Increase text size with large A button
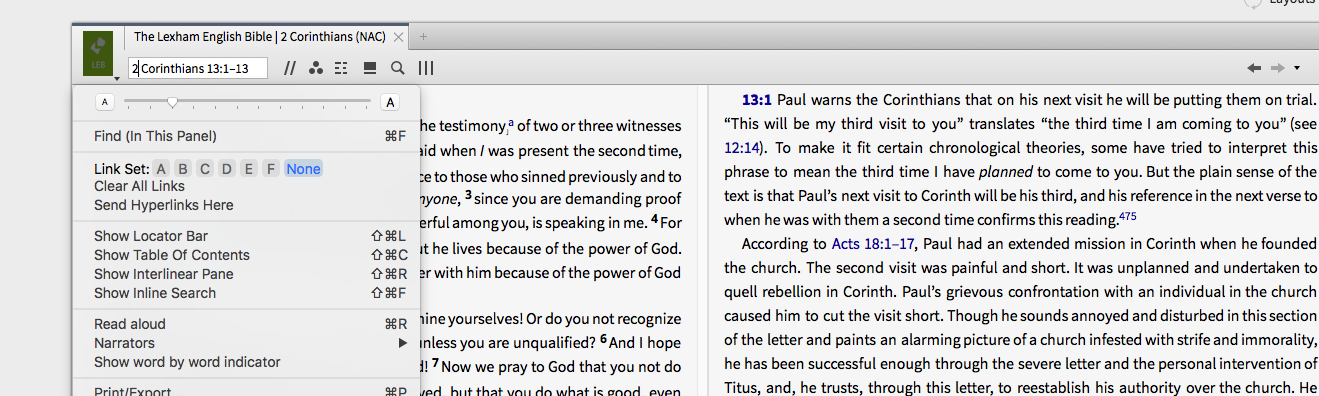Viewport: 1319px width, 396px height. click(390, 102)
